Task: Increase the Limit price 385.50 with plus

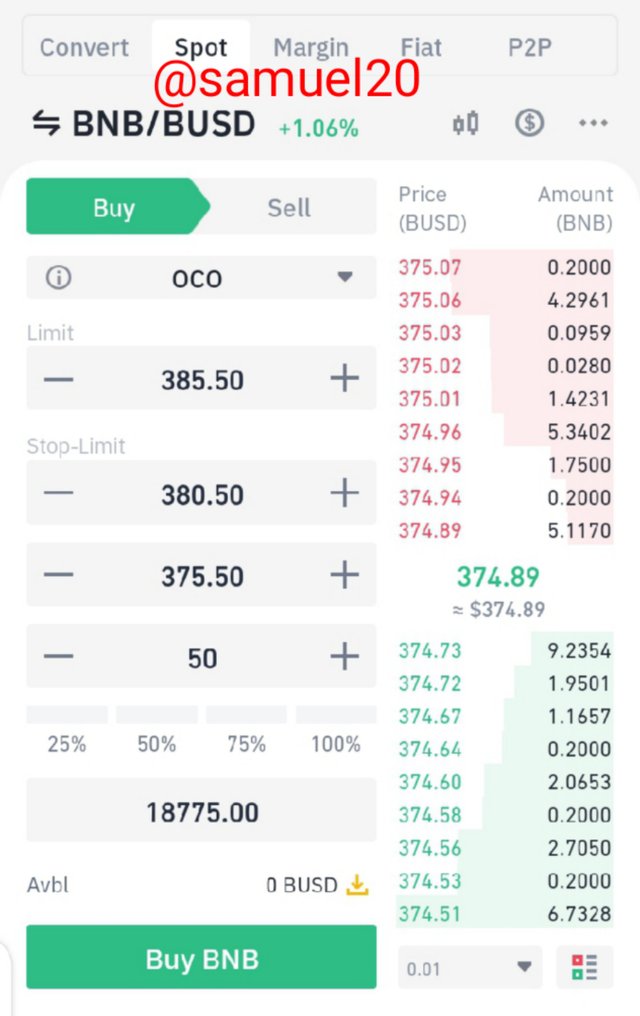Action: (345, 378)
